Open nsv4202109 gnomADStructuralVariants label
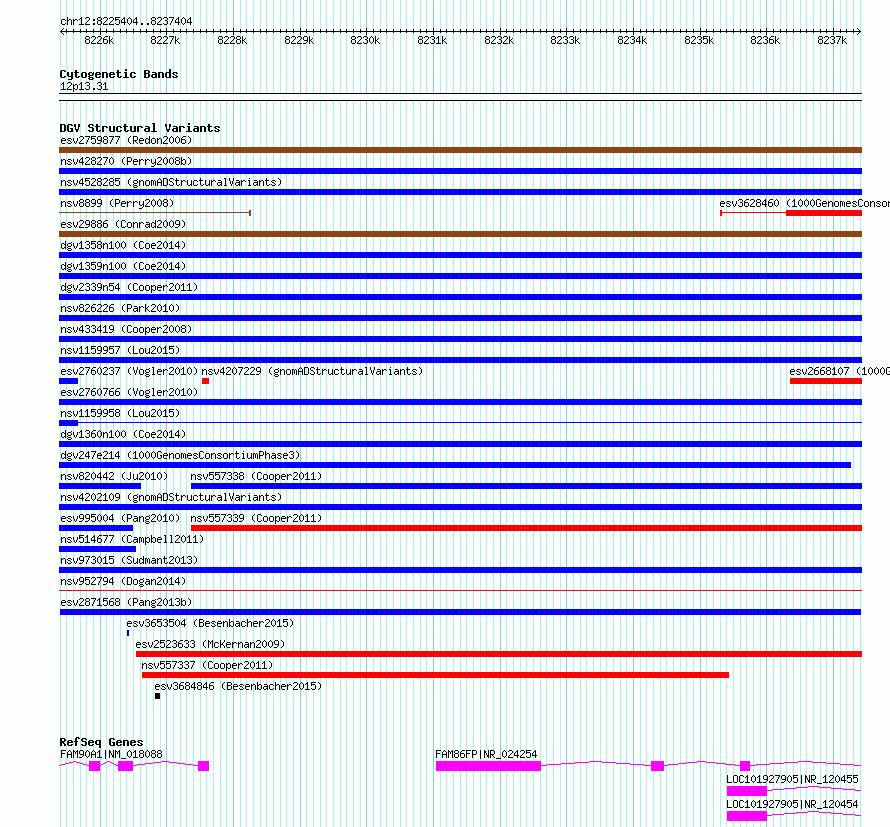 (171, 497)
